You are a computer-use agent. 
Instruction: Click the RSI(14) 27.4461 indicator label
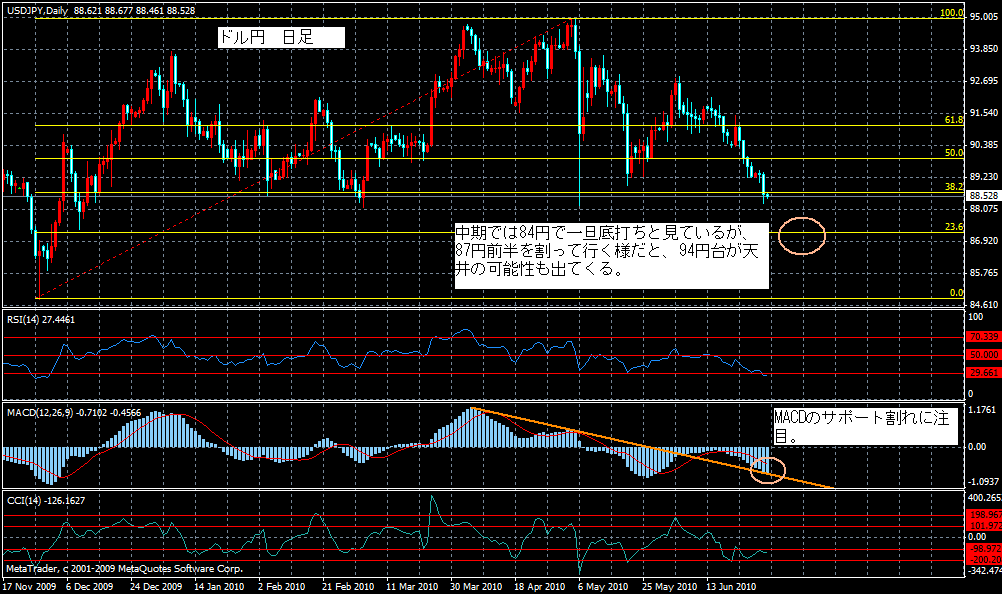(x=41, y=319)
